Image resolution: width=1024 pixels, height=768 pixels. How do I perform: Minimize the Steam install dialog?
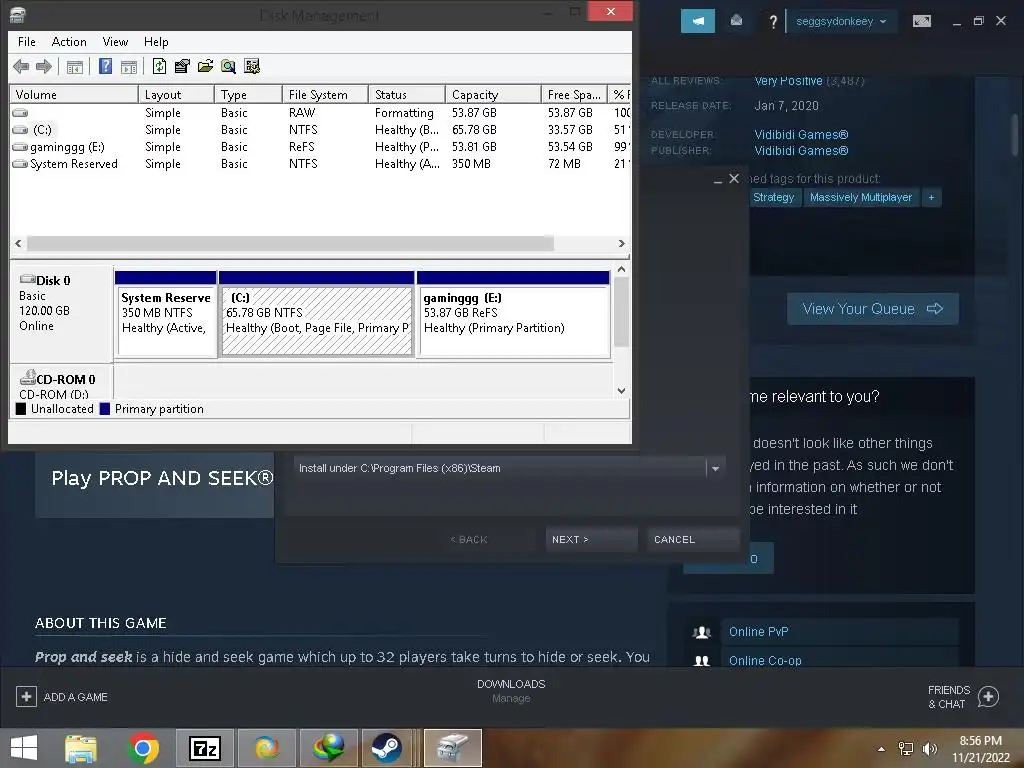coord(718,180)
